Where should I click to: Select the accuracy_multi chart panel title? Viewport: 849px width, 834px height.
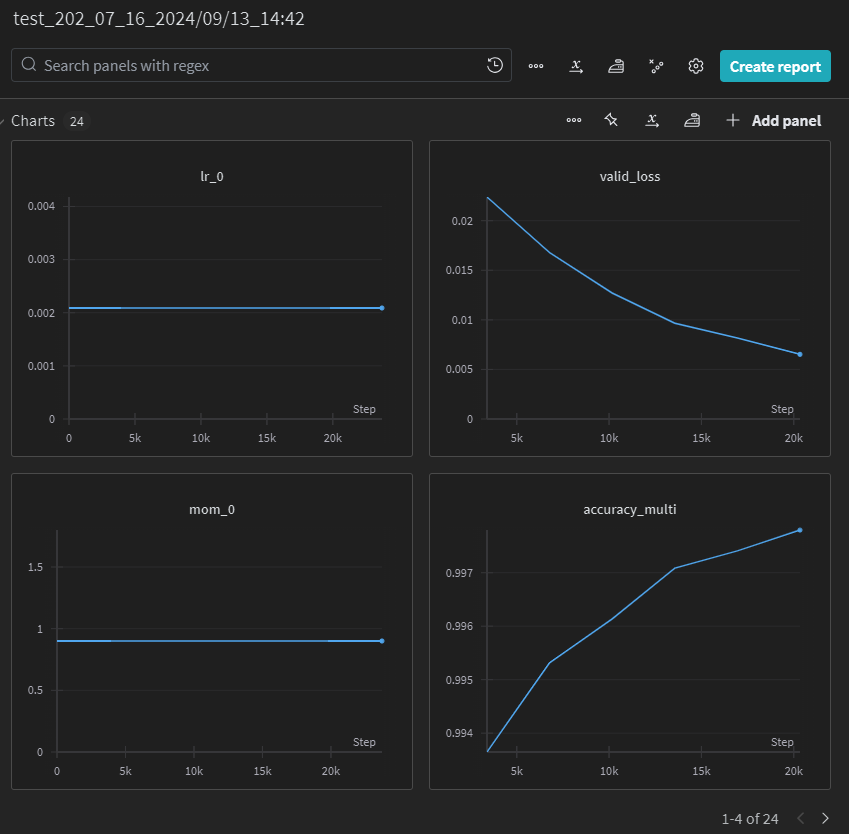[630, 510]
